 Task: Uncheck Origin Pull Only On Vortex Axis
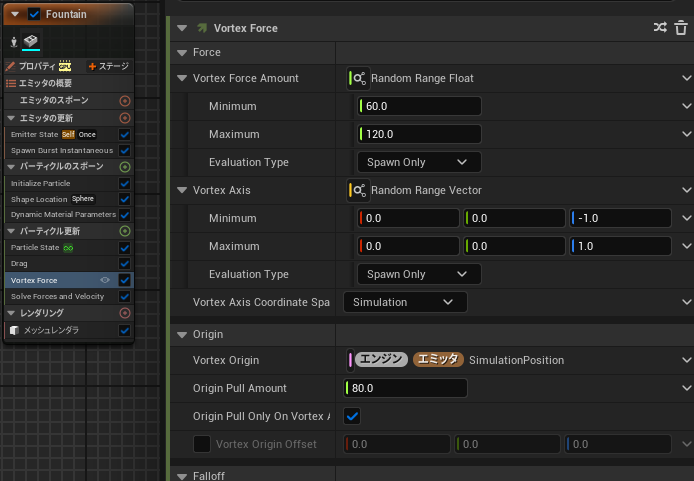coord(352,416)
